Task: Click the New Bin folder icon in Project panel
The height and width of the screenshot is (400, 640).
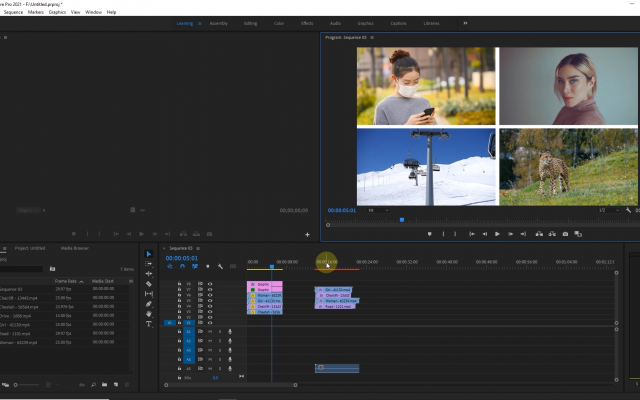Action: click(104, 384)
